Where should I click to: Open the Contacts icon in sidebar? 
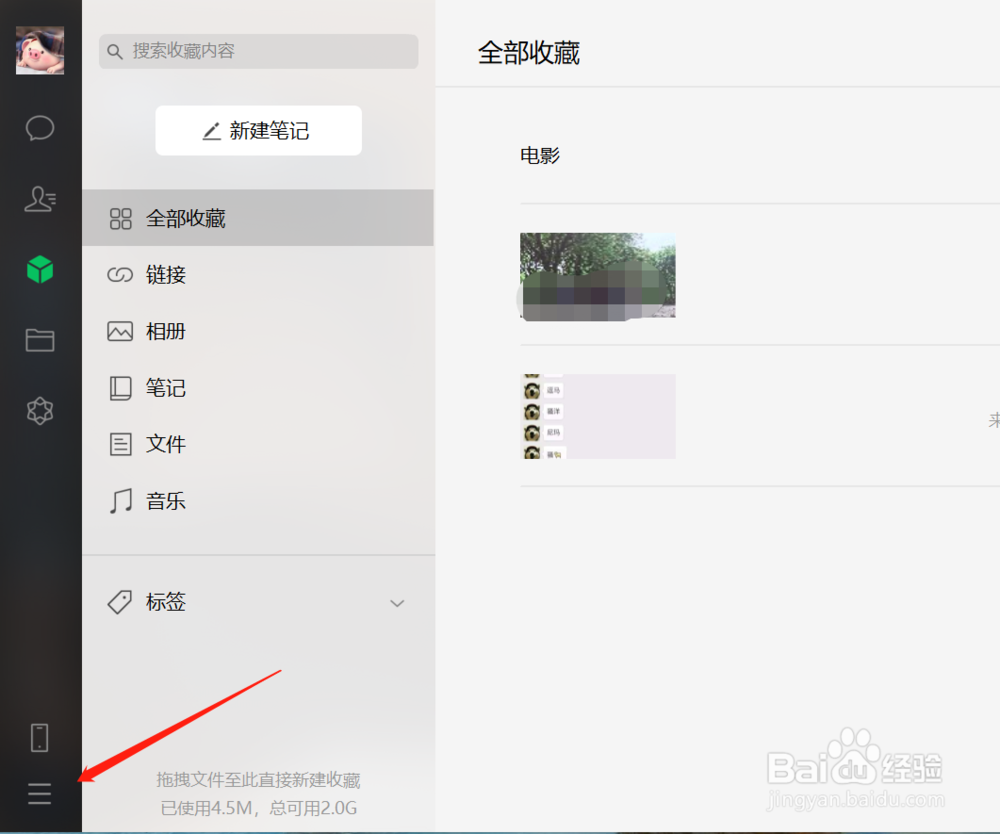[39, 199]
